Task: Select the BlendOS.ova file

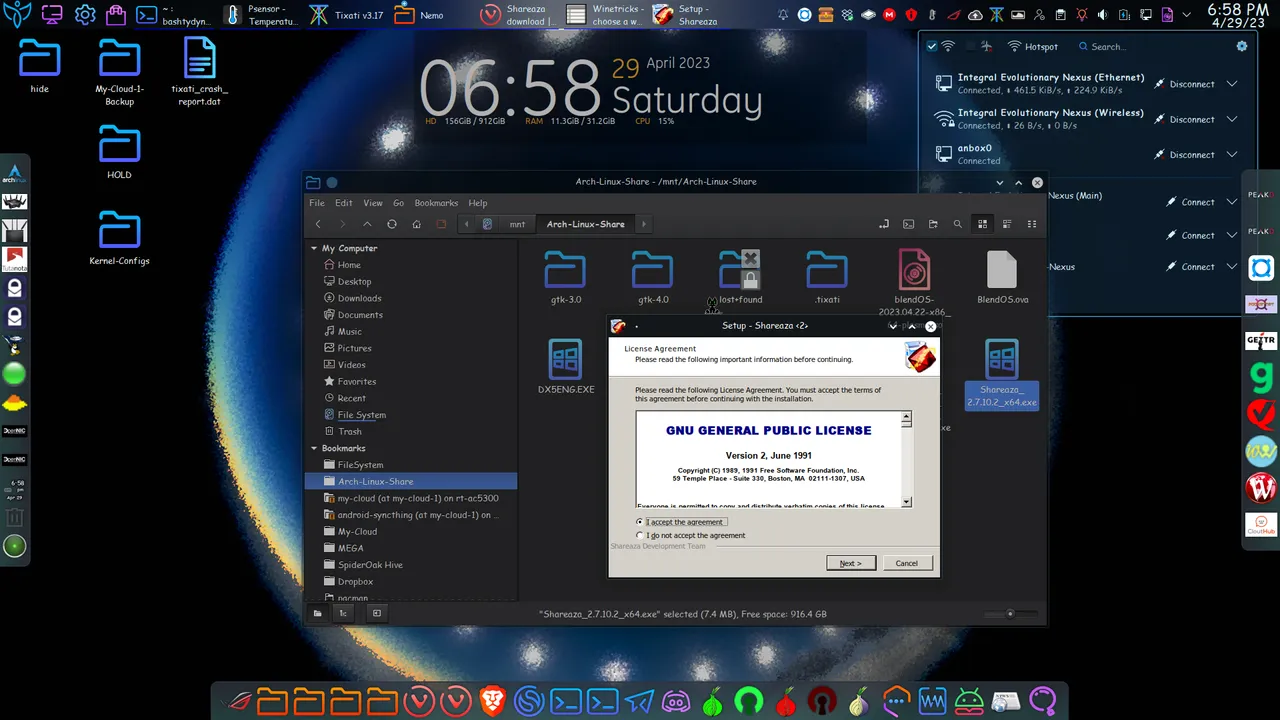Action: pos(1002,277)
